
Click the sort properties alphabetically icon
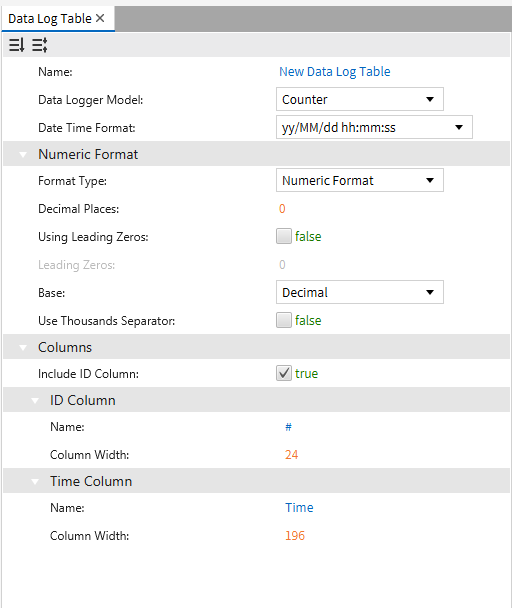(17, 45)
